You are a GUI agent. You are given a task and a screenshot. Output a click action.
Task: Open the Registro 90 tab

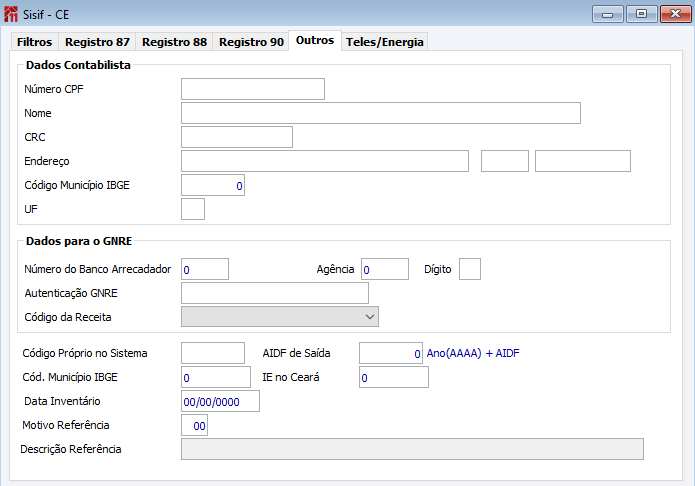pos(251,42)
